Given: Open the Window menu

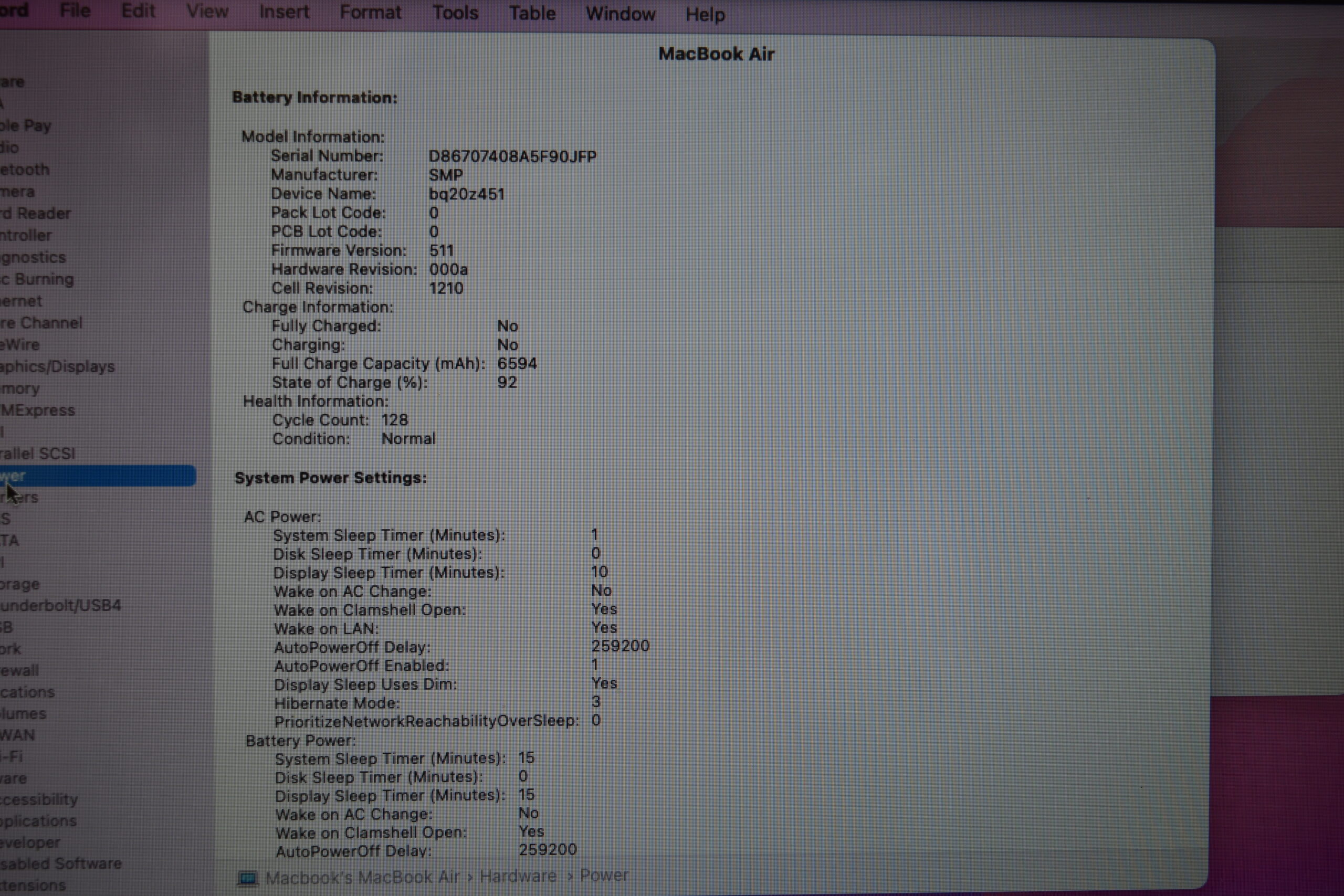Looking at the screenshot, I should tap(620, 14).
